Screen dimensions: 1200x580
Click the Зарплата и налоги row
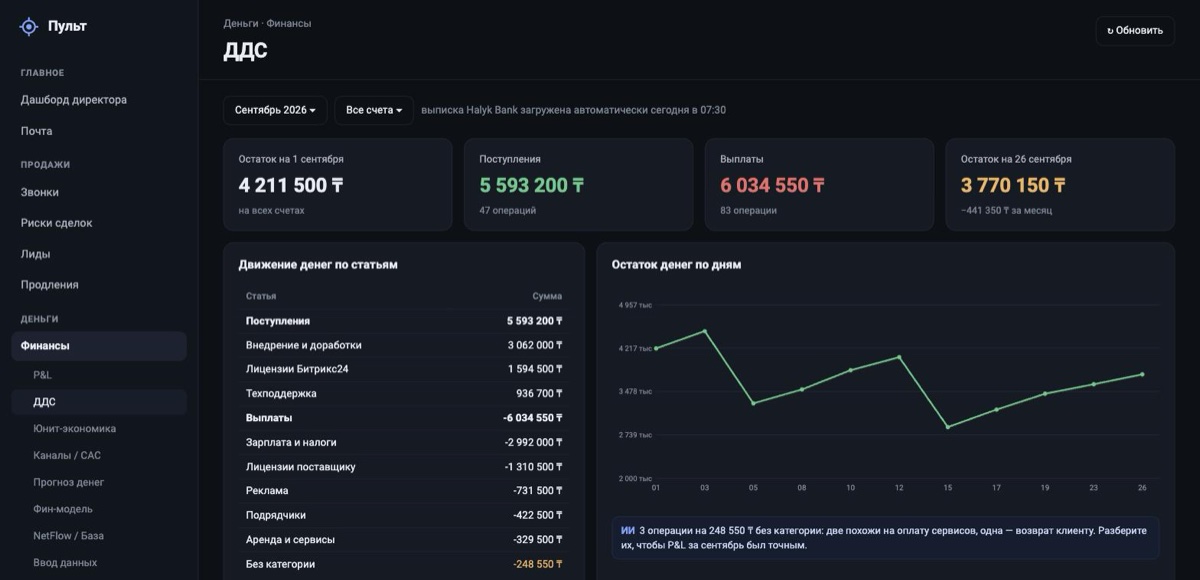tap(404, 442)
